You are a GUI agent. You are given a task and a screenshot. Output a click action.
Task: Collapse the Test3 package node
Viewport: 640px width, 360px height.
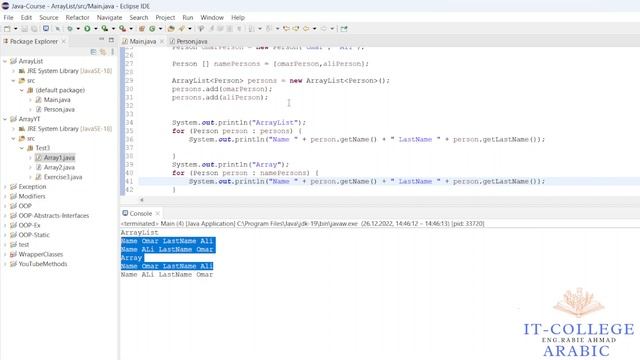click(22, 148)
